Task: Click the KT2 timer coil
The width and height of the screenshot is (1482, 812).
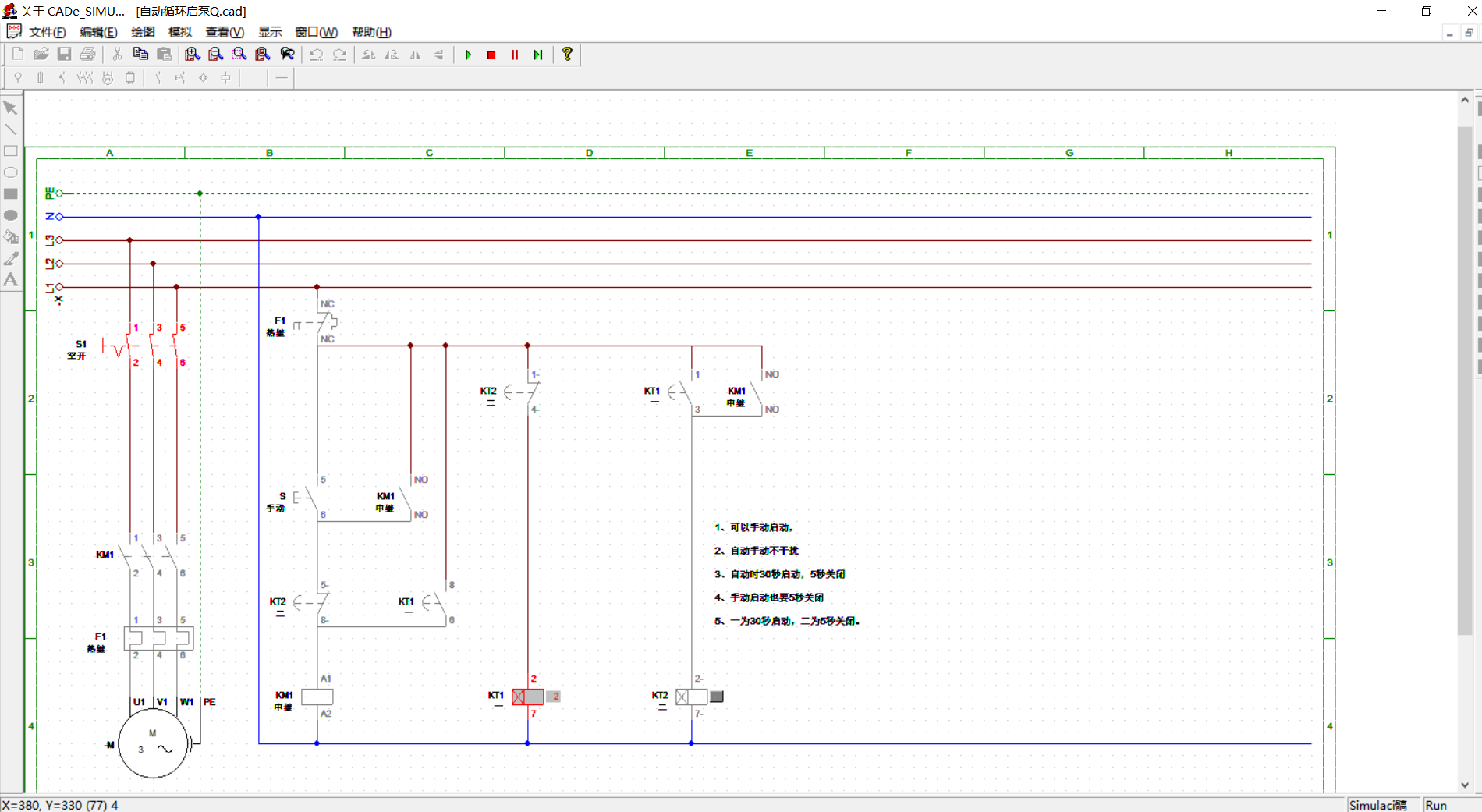Action: pos(692,697)
